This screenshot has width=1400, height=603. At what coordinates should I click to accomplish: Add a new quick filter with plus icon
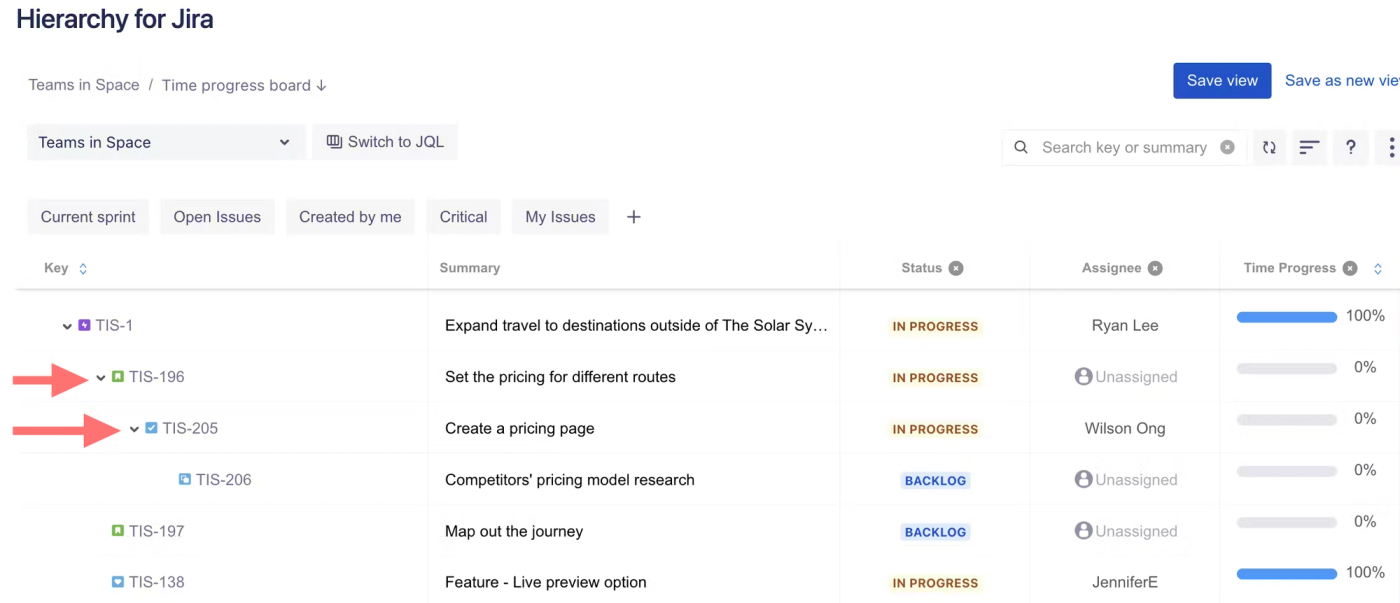click(633, 217)
